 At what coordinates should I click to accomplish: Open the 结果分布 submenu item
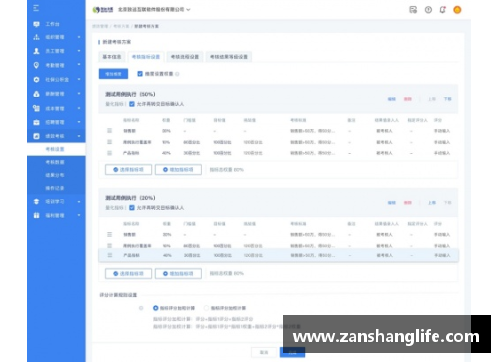coord(56,175)
